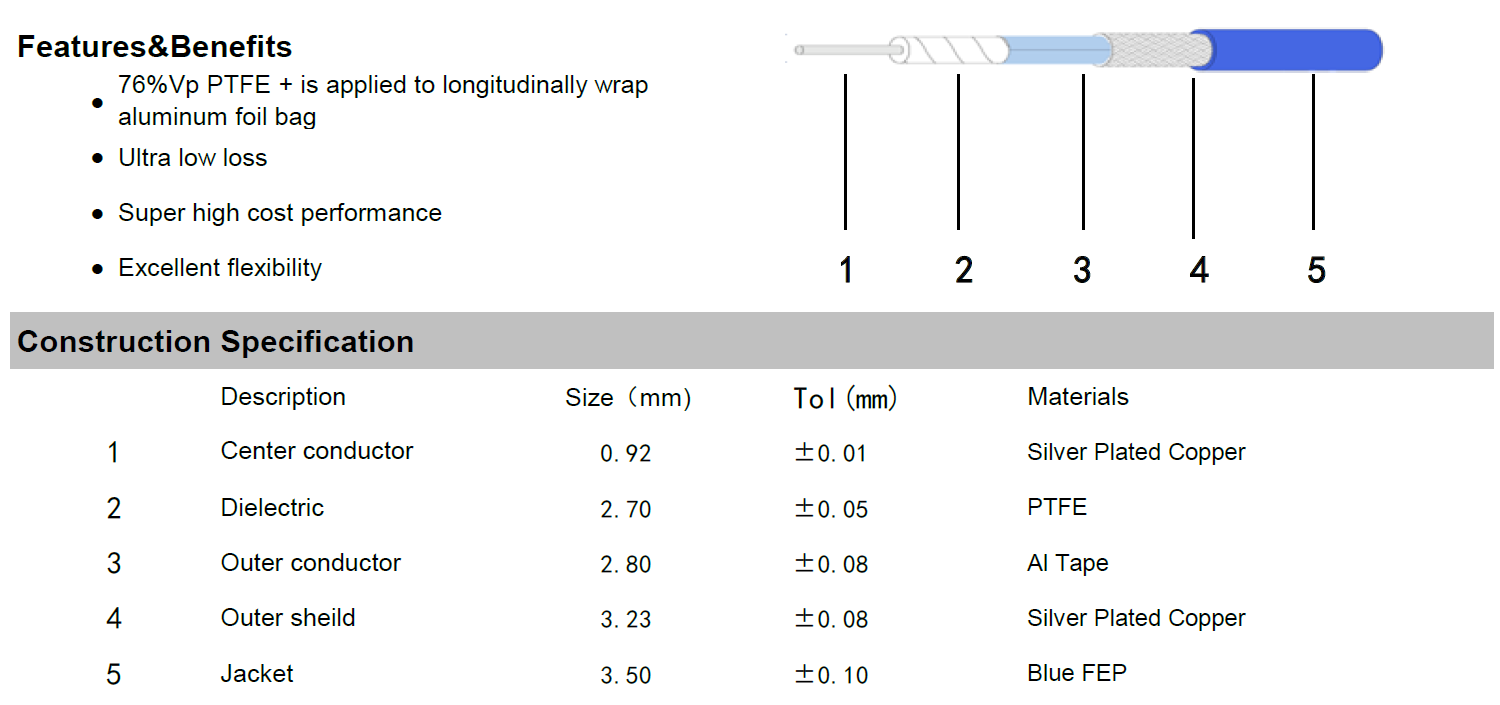The height and width of the screenshot is (705, 1500).
Task: Select the Blue FEP jacket material
Action: pos(1077,673)
